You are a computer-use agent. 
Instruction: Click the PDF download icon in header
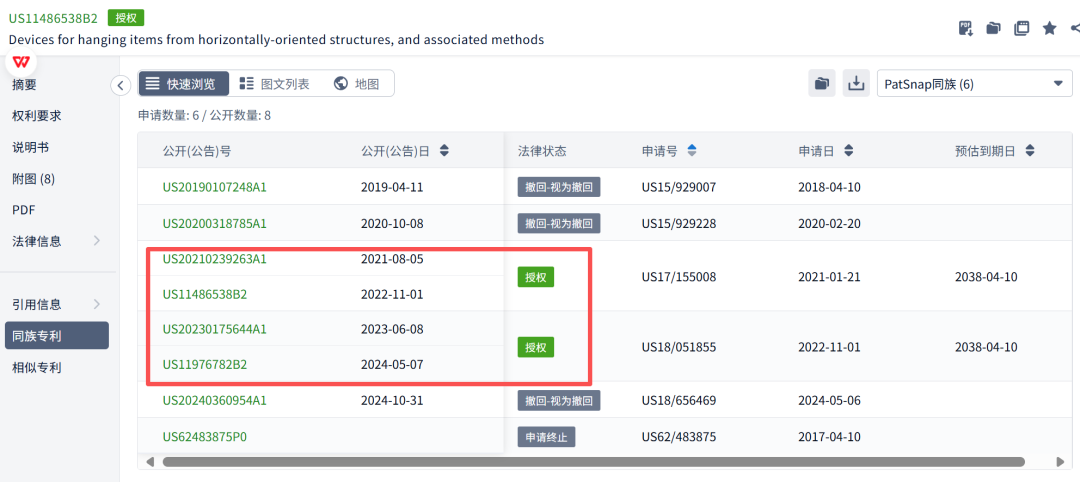966,28
